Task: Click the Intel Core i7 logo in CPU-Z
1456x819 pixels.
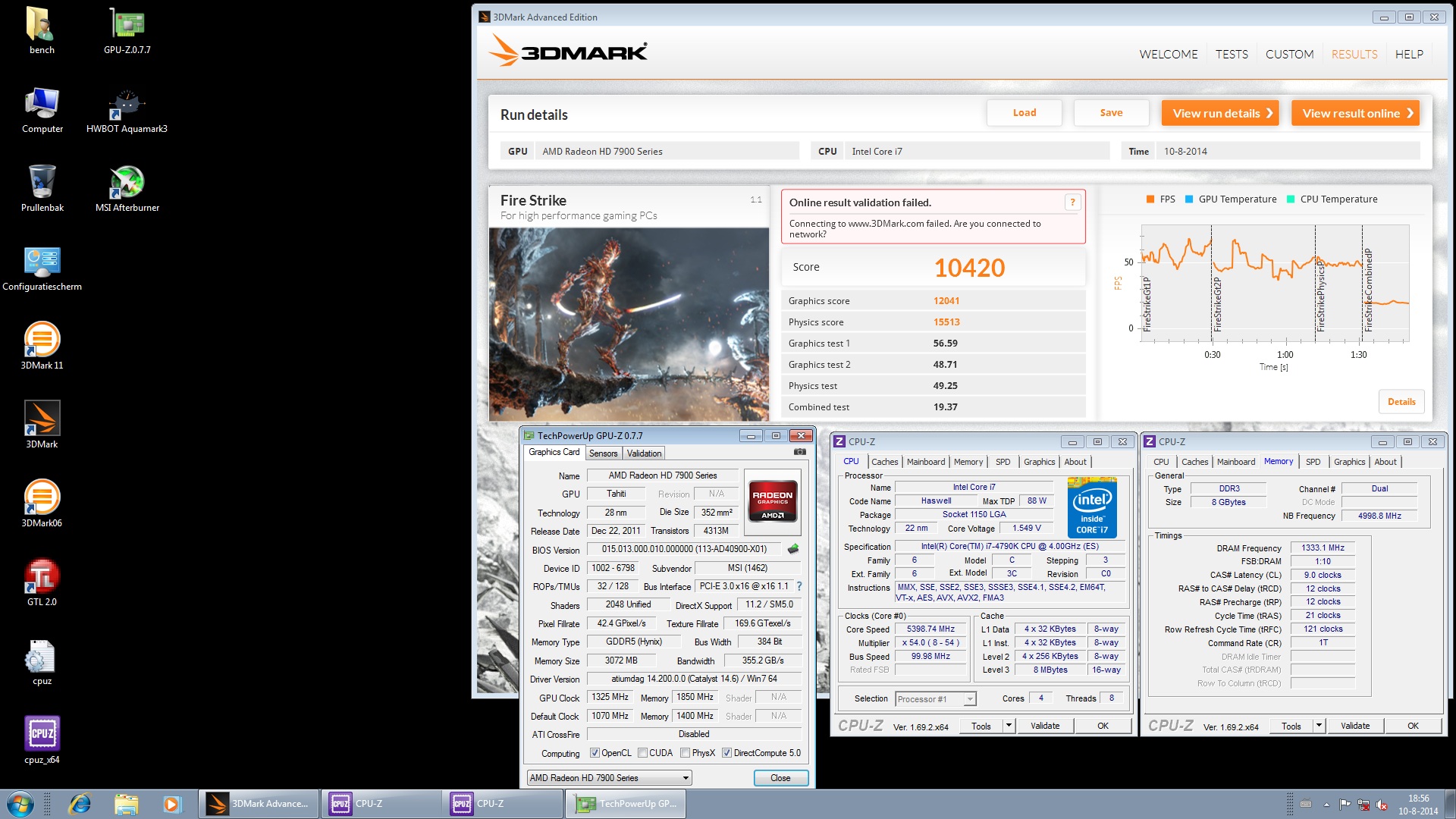Action: 1092,507
